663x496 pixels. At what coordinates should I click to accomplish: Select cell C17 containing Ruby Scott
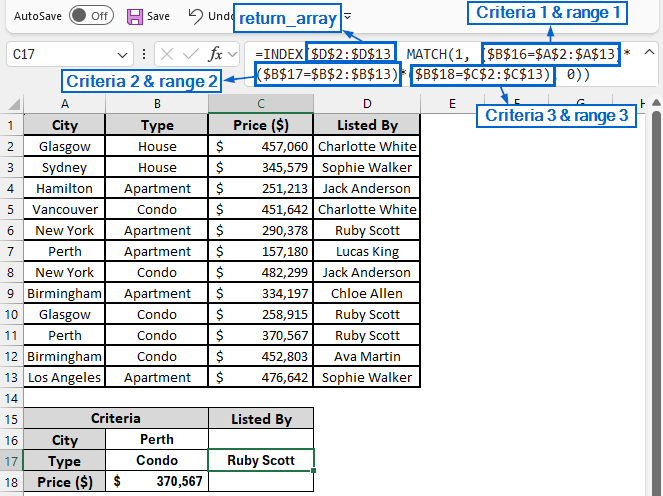pyautogui.click(x=261, y=461)
